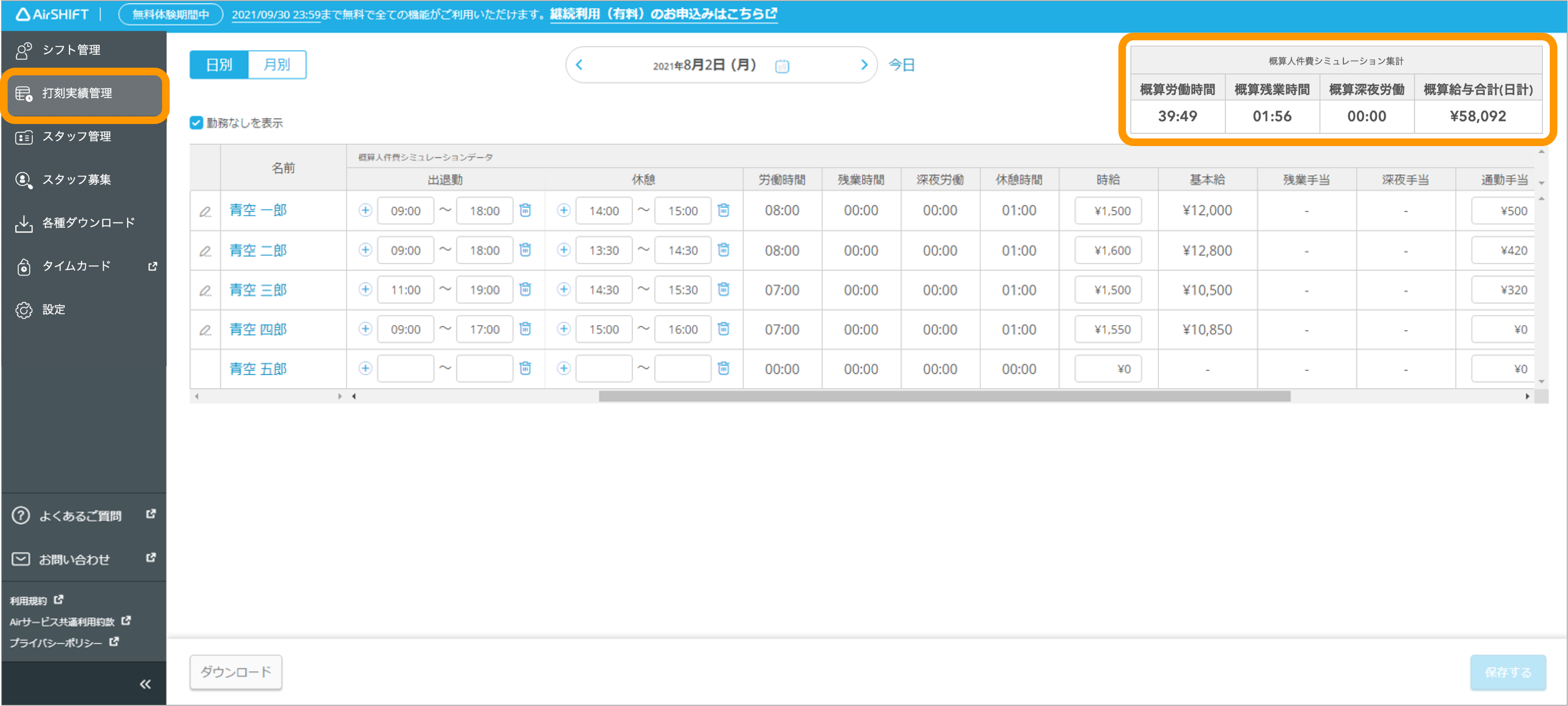Delete break trash icon for 青空 四郎
Viewport: 1568px width, 706px height.
coord(724,329)
